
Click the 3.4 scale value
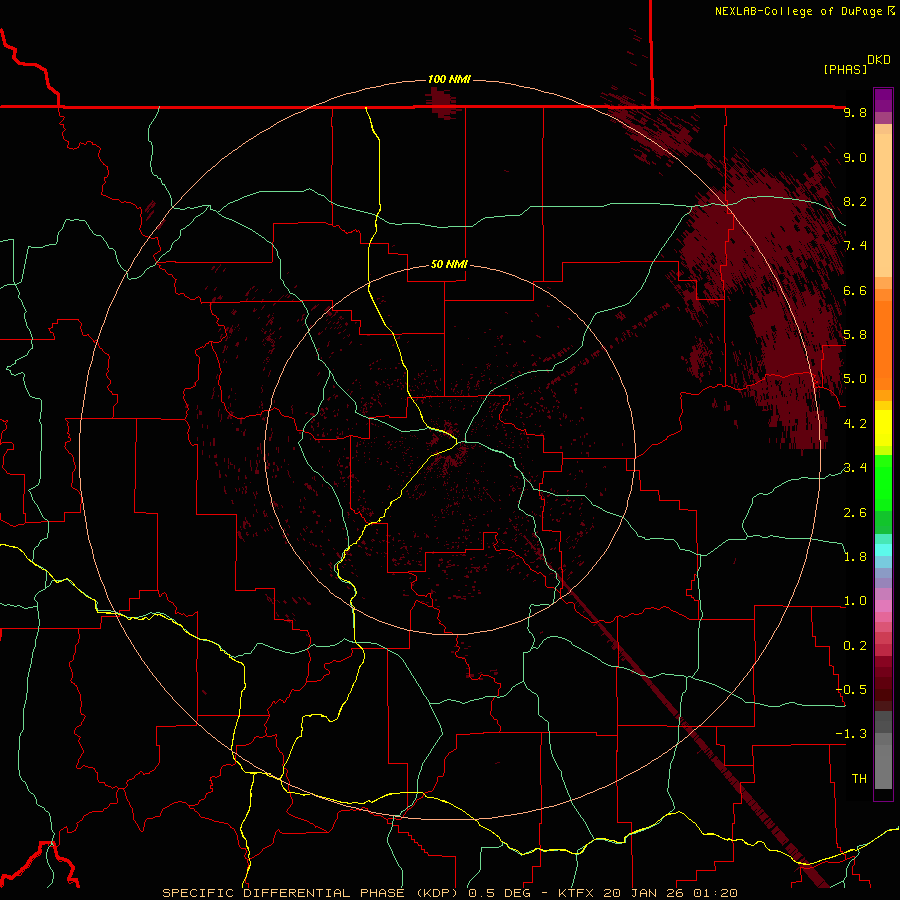pyautogui.click(x=855, y=467)
